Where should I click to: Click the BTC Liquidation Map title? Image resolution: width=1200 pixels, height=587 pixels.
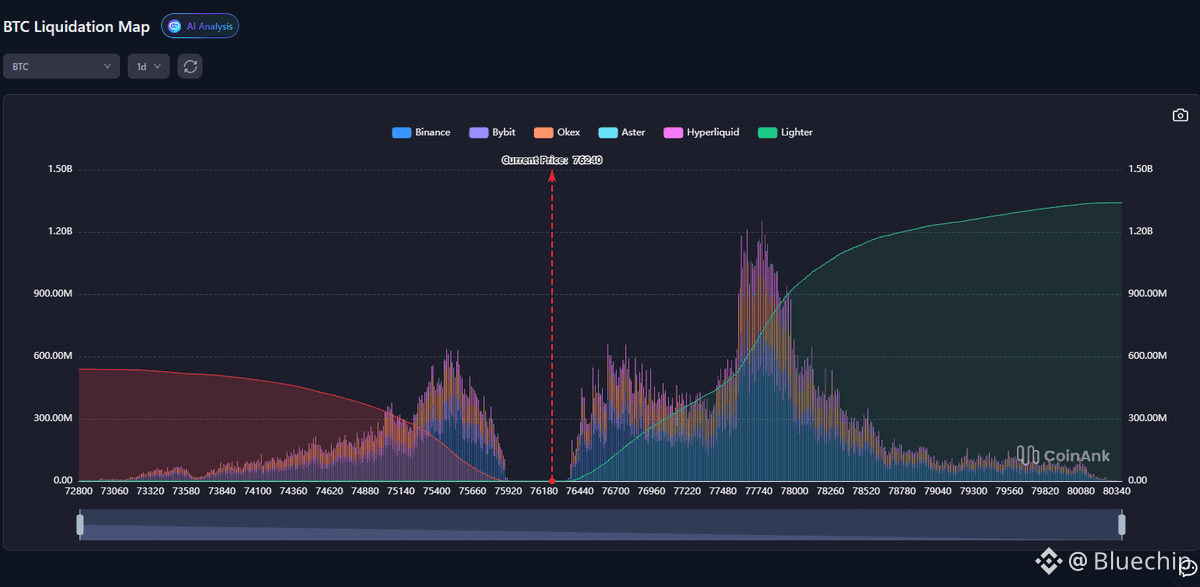(x=77, y=27)
